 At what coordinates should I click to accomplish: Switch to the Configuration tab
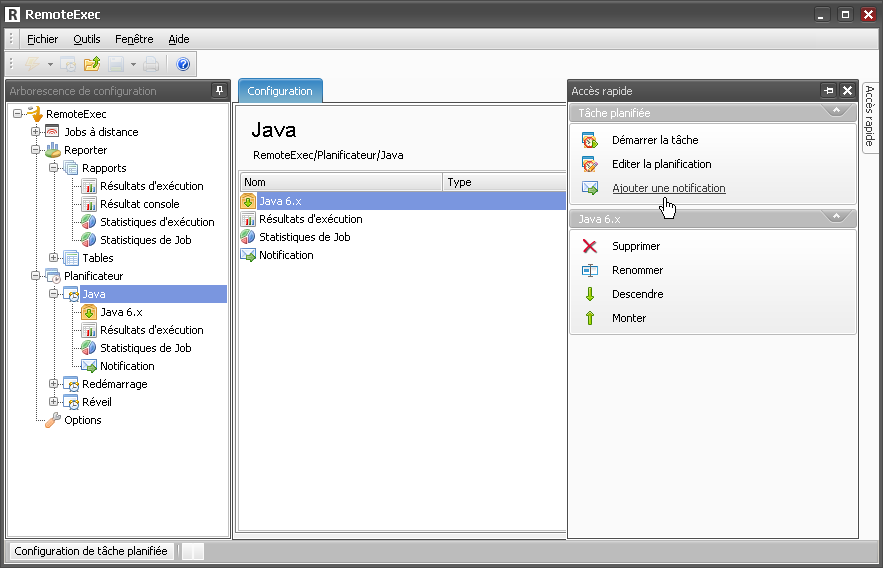[280, 91]
